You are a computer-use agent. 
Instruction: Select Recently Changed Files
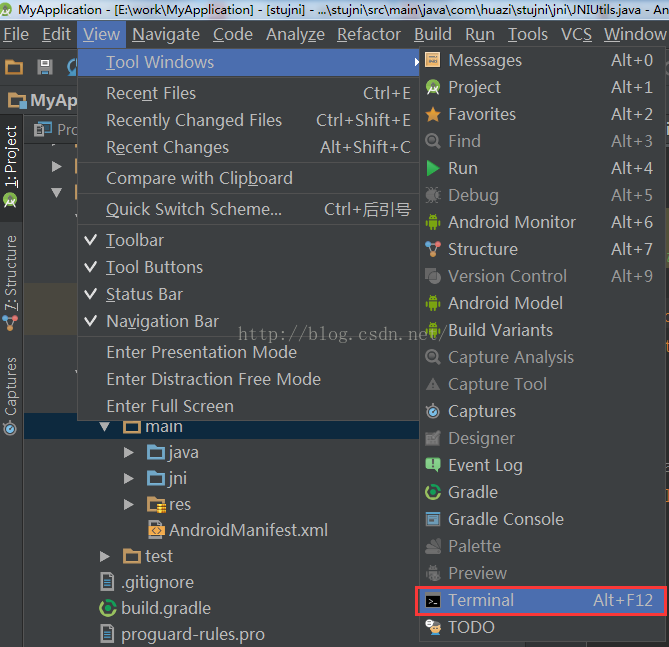click(248, 120)
